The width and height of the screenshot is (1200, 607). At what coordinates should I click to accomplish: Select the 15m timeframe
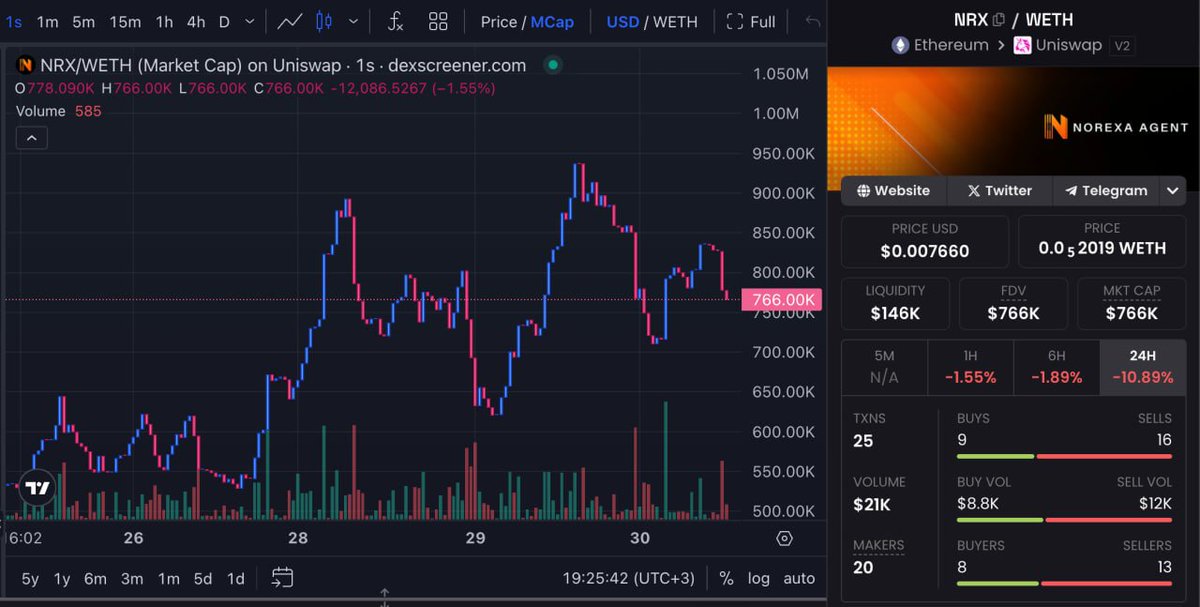[x=125, y=21]
